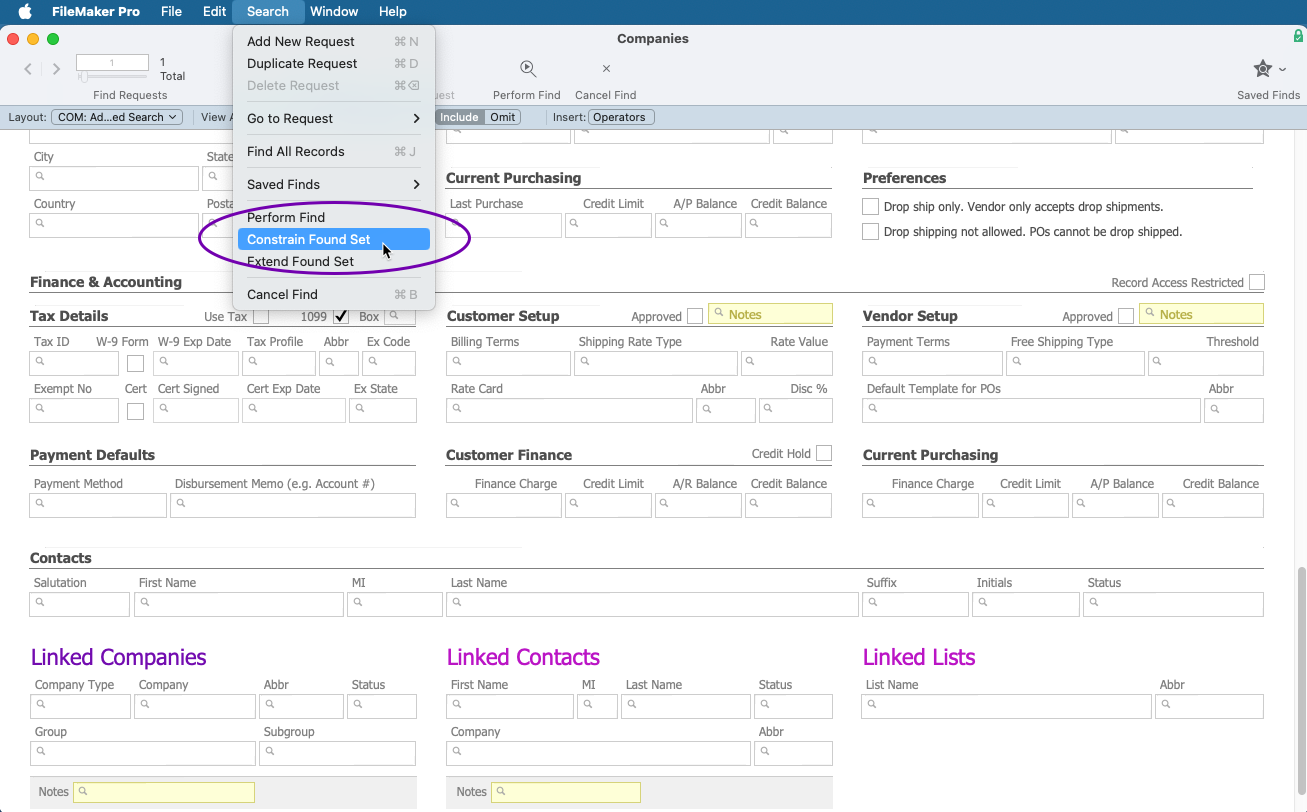Click the Contacts Salutation field
Screen dimensions: 1307x812
tap(80, 604)
